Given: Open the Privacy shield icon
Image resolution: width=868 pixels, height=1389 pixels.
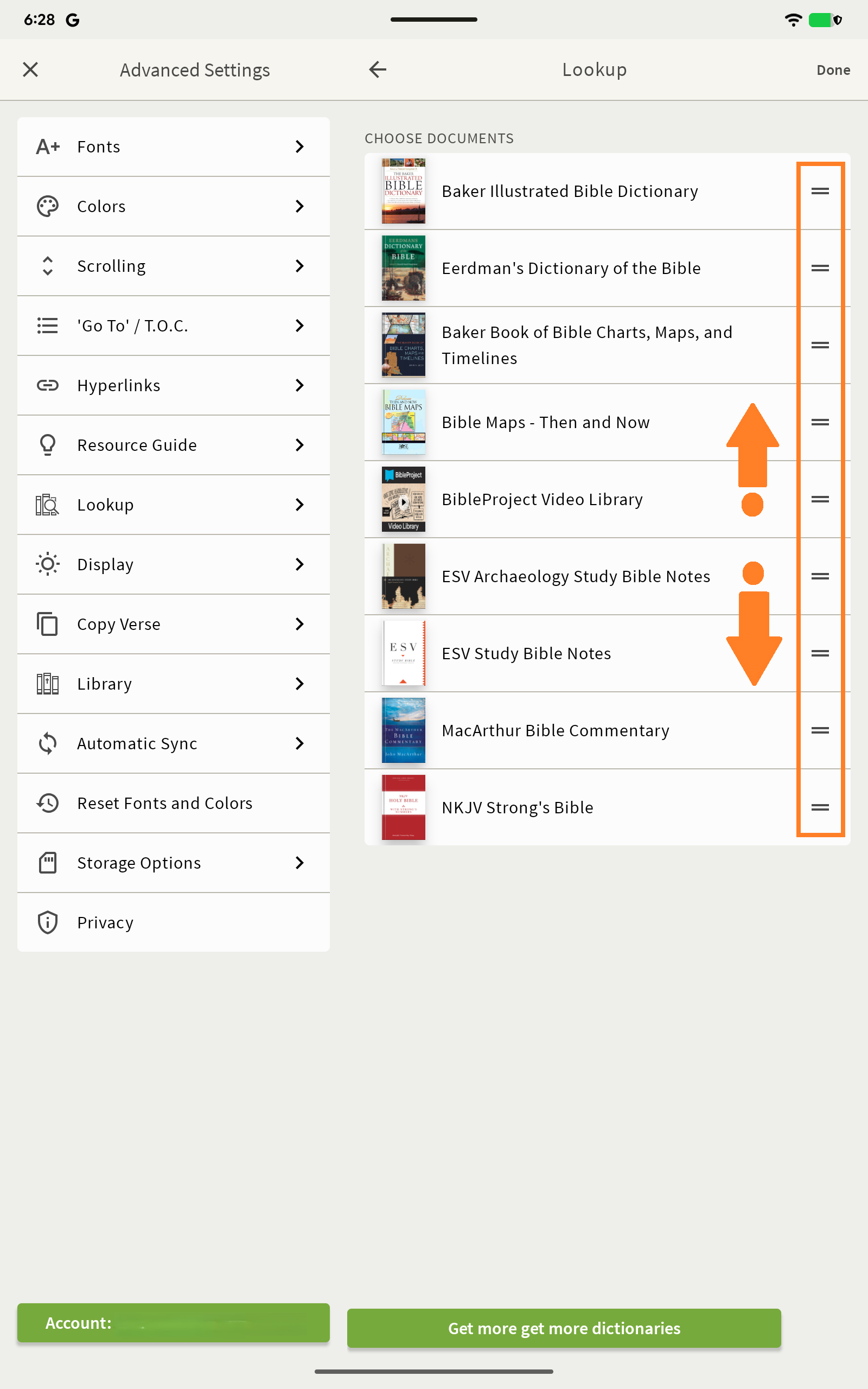Looking at the screenshot, I should [x=48, y=923].
